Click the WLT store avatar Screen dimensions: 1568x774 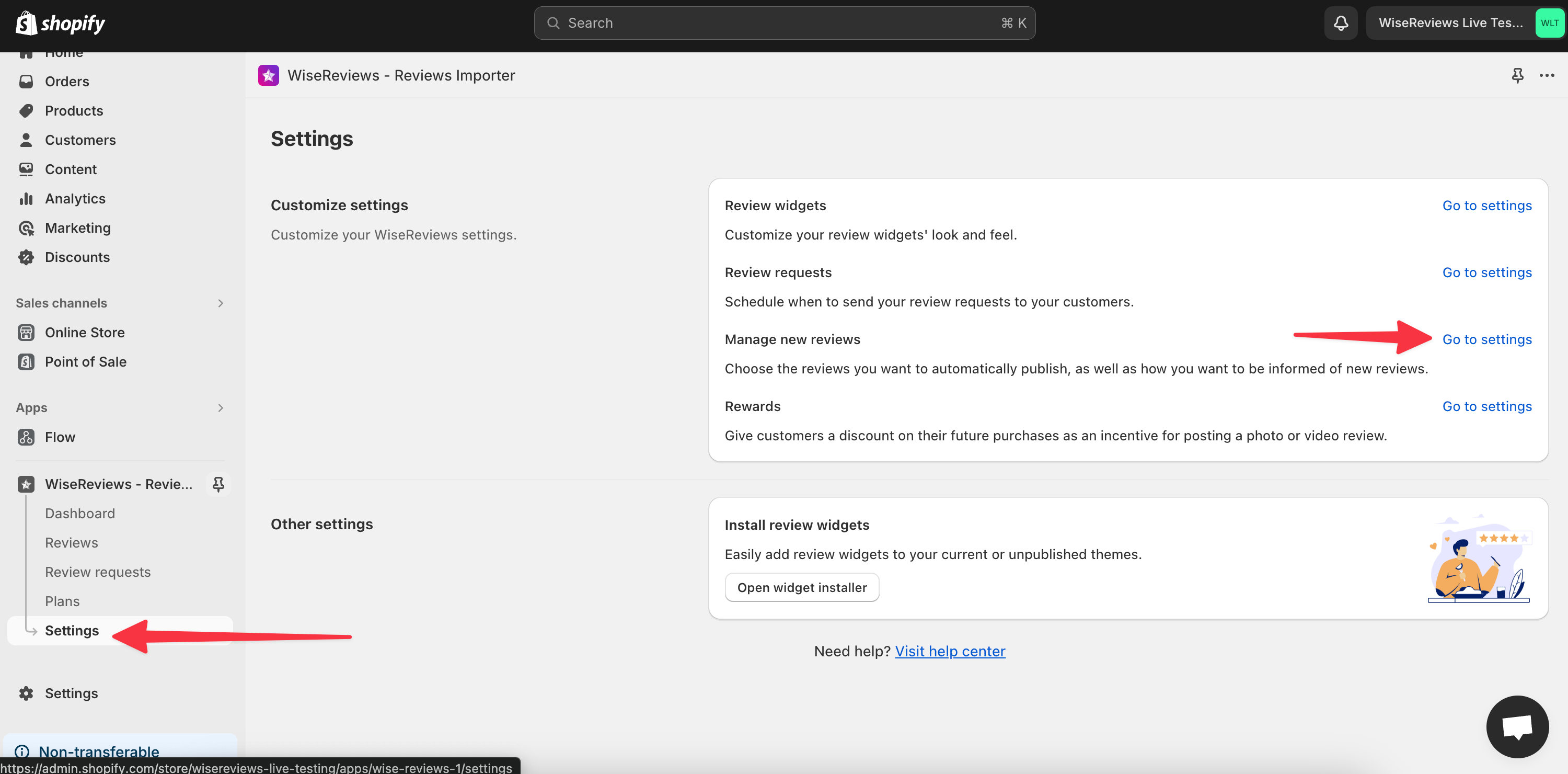(1549, 23)
